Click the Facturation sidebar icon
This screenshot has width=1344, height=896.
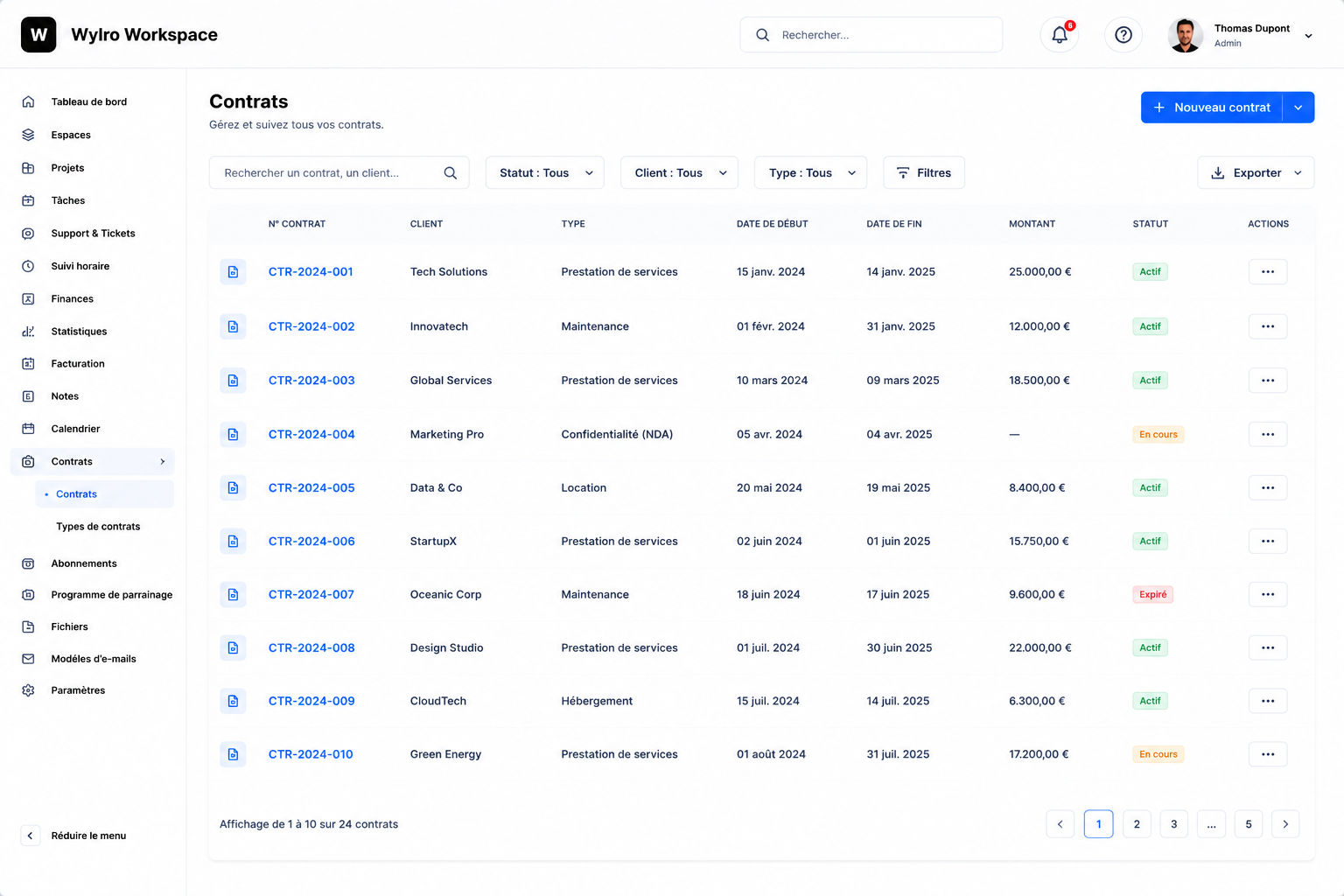28,364
